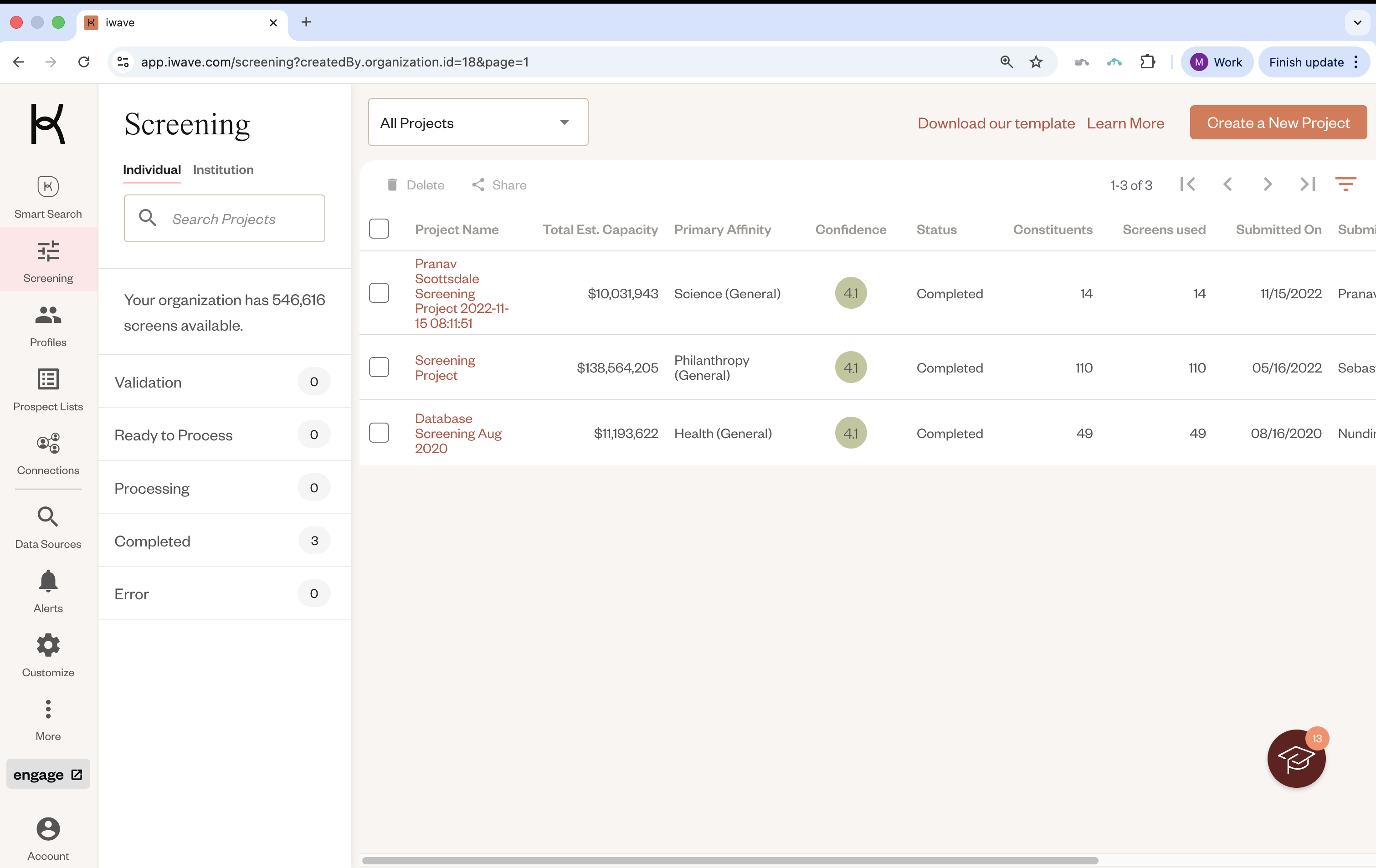Open Alerts bell icon
Image resolution: width=1376 pixels, height=868 pixels.
[x=48, y=582]
